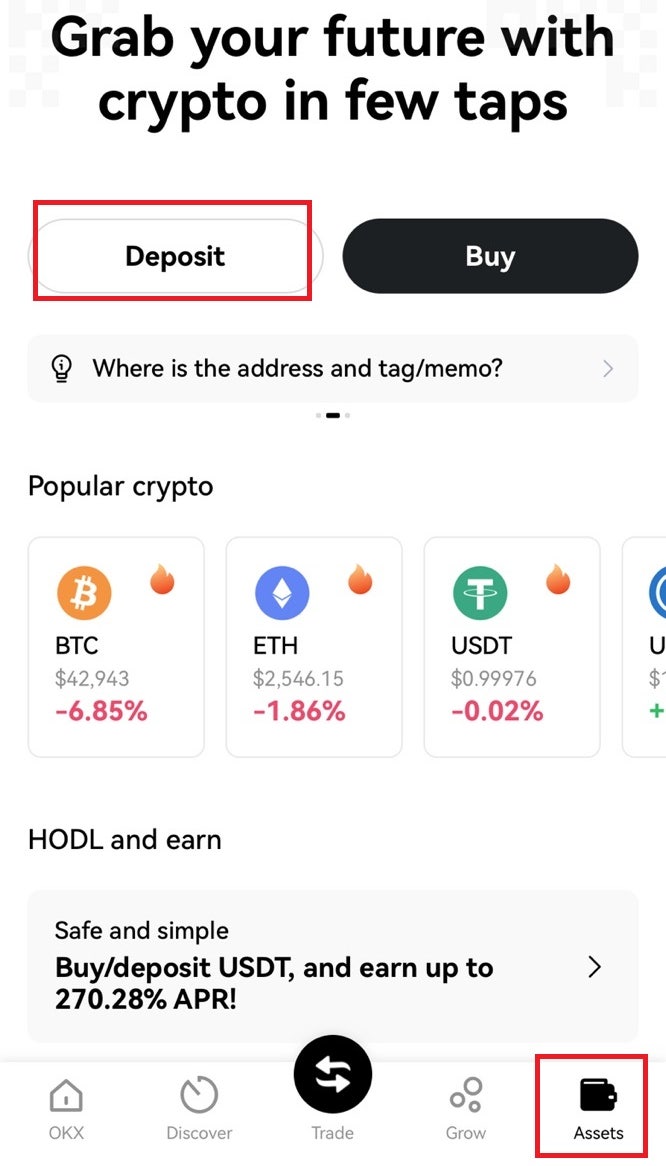The width and height of the screenshot is (666, 1166).
Task: Tap the black Buy button
Action: 490,256
